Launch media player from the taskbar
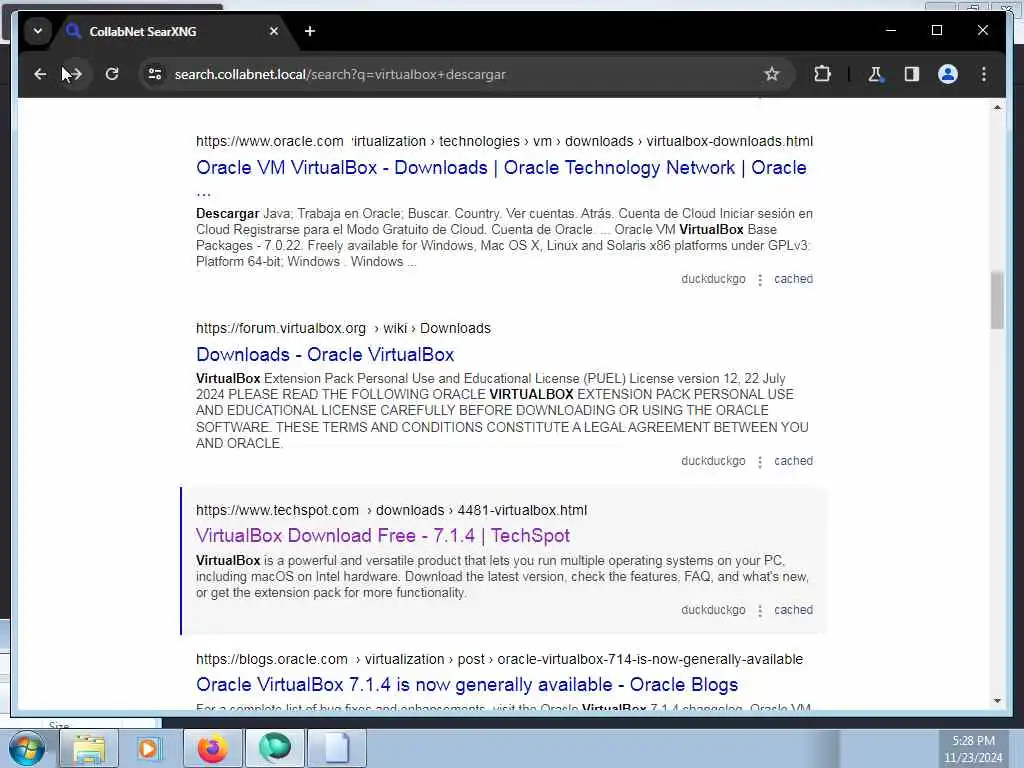 (148, 748)
